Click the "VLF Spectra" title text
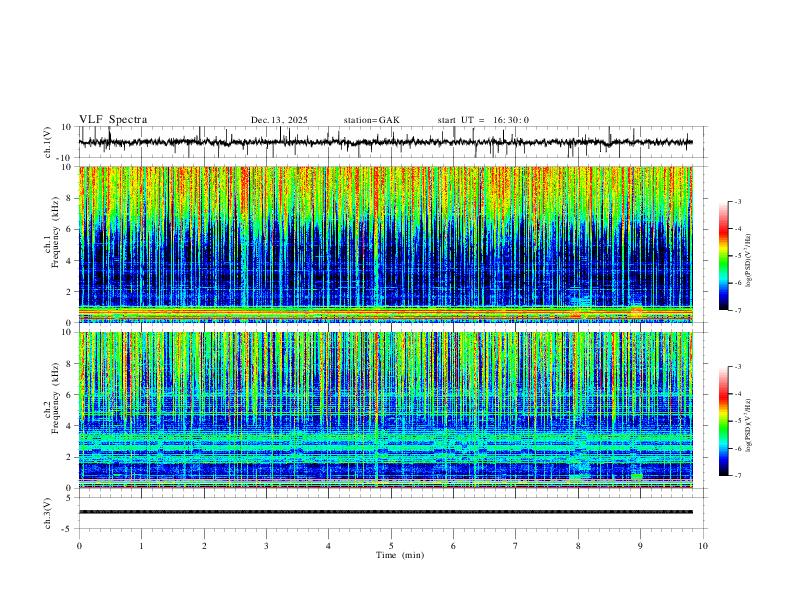Image resolution: width=792 pixels, height=612 pixels. pyautogui.click(x=113, y=120)
